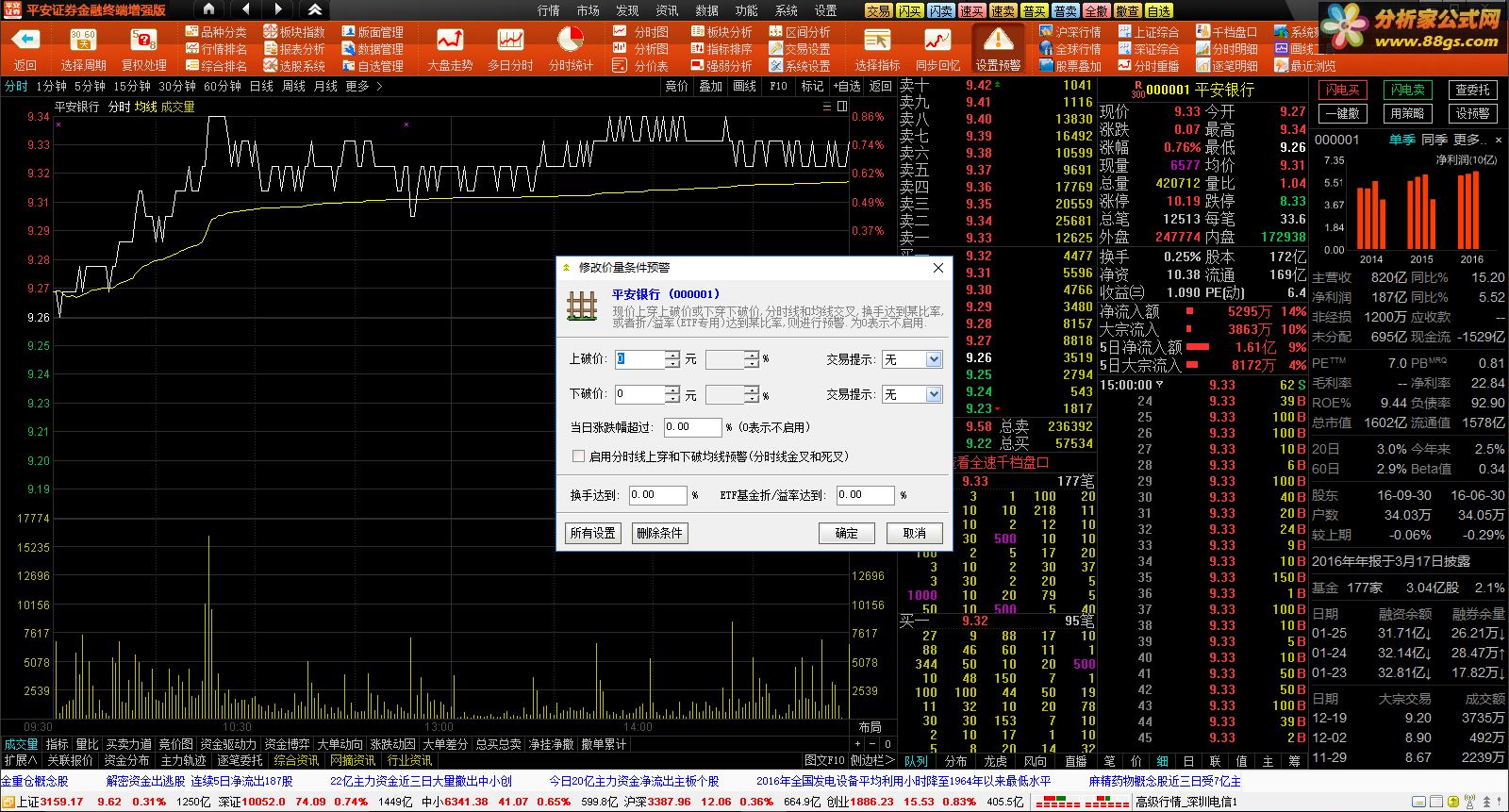Click 闪电买 red button

[1343, 90]
